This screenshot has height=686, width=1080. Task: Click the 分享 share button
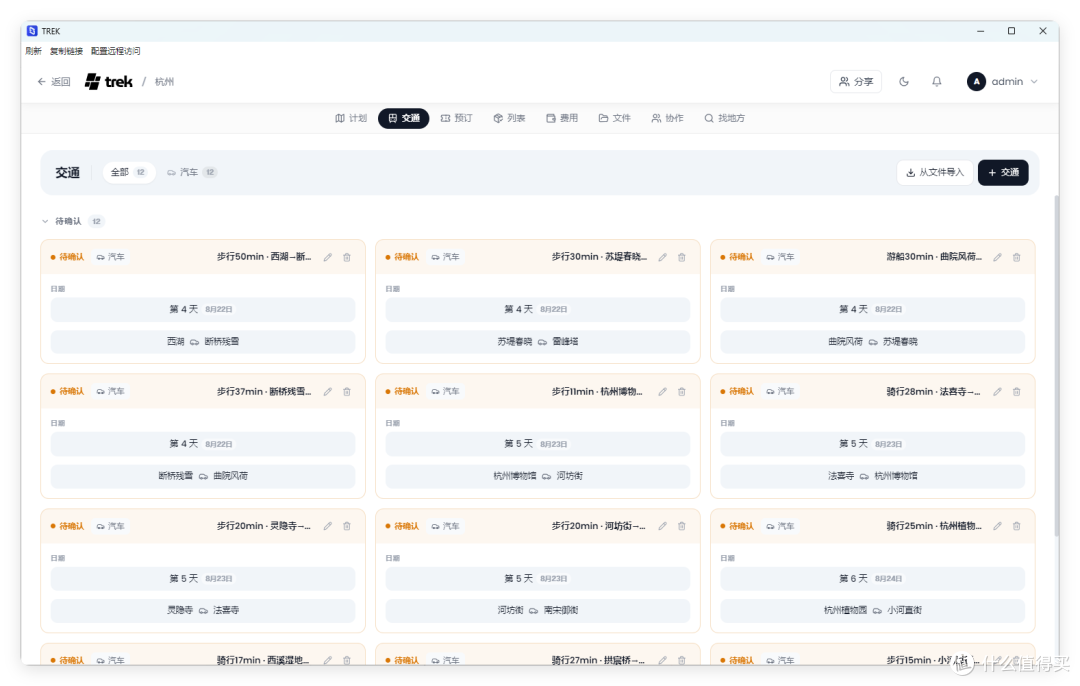pyautogui.click(x=856, y=81)
